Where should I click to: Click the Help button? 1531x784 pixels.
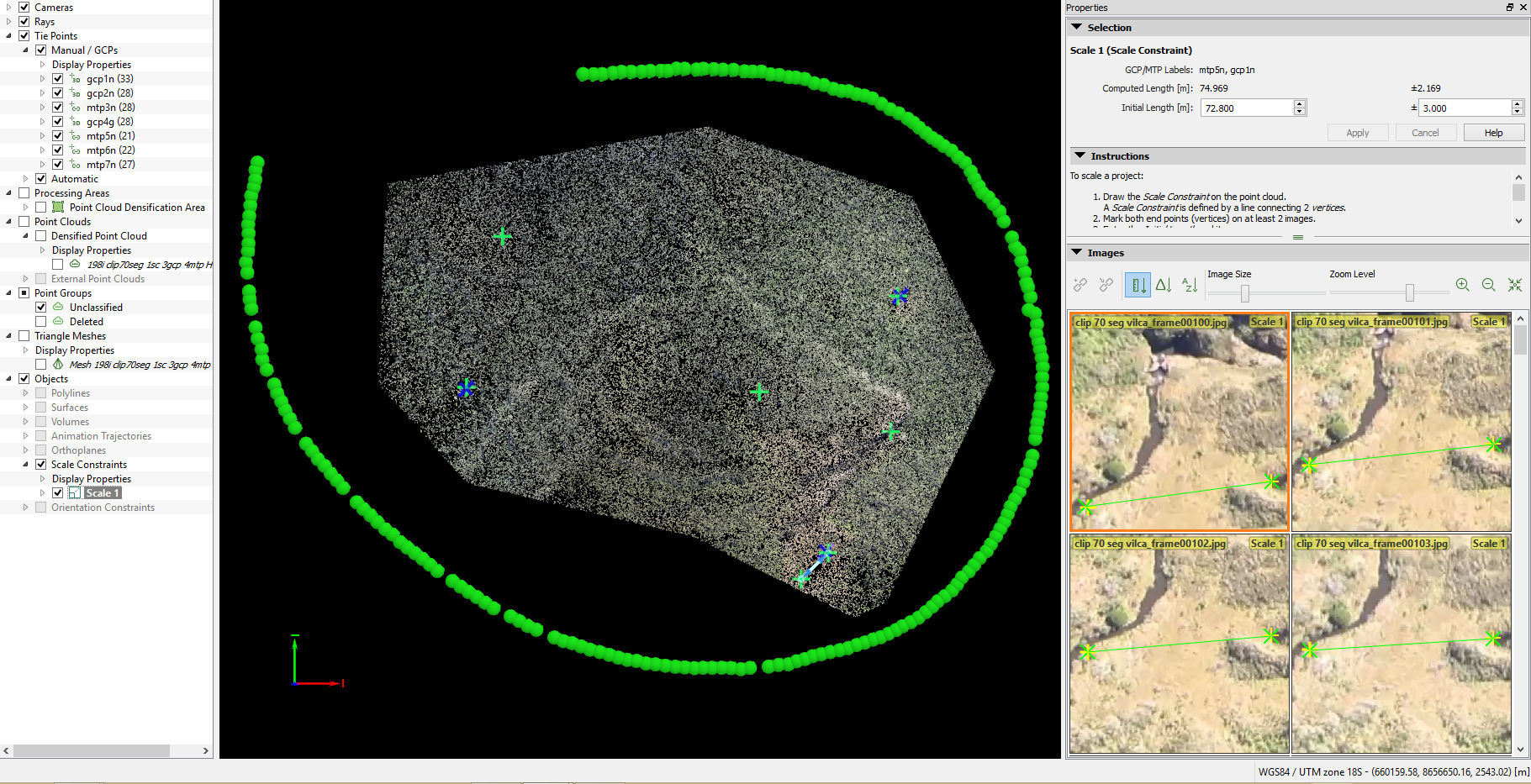pos(1493,133)
